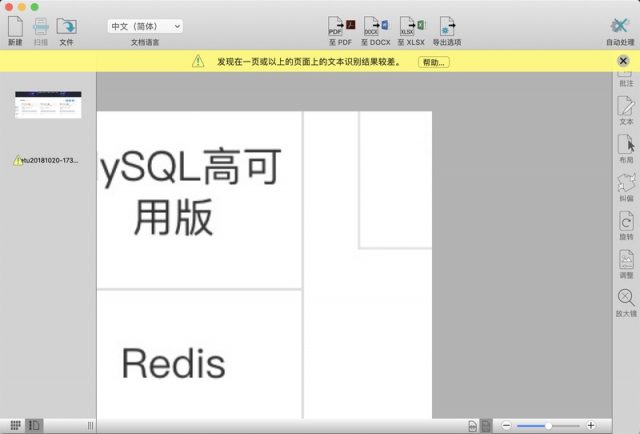This screenshot has height=434, width=640.
Task: Export to Excel using 至 XLSX
Action: point(411,31)
